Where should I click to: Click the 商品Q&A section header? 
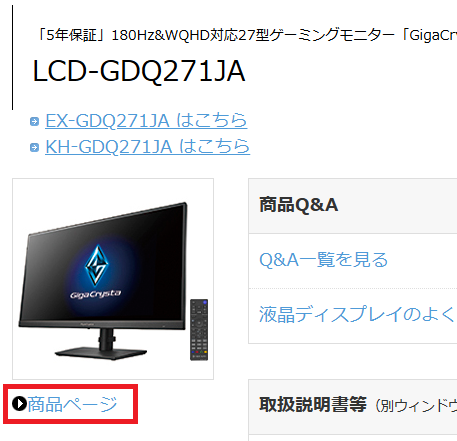[x=353, y=206]
